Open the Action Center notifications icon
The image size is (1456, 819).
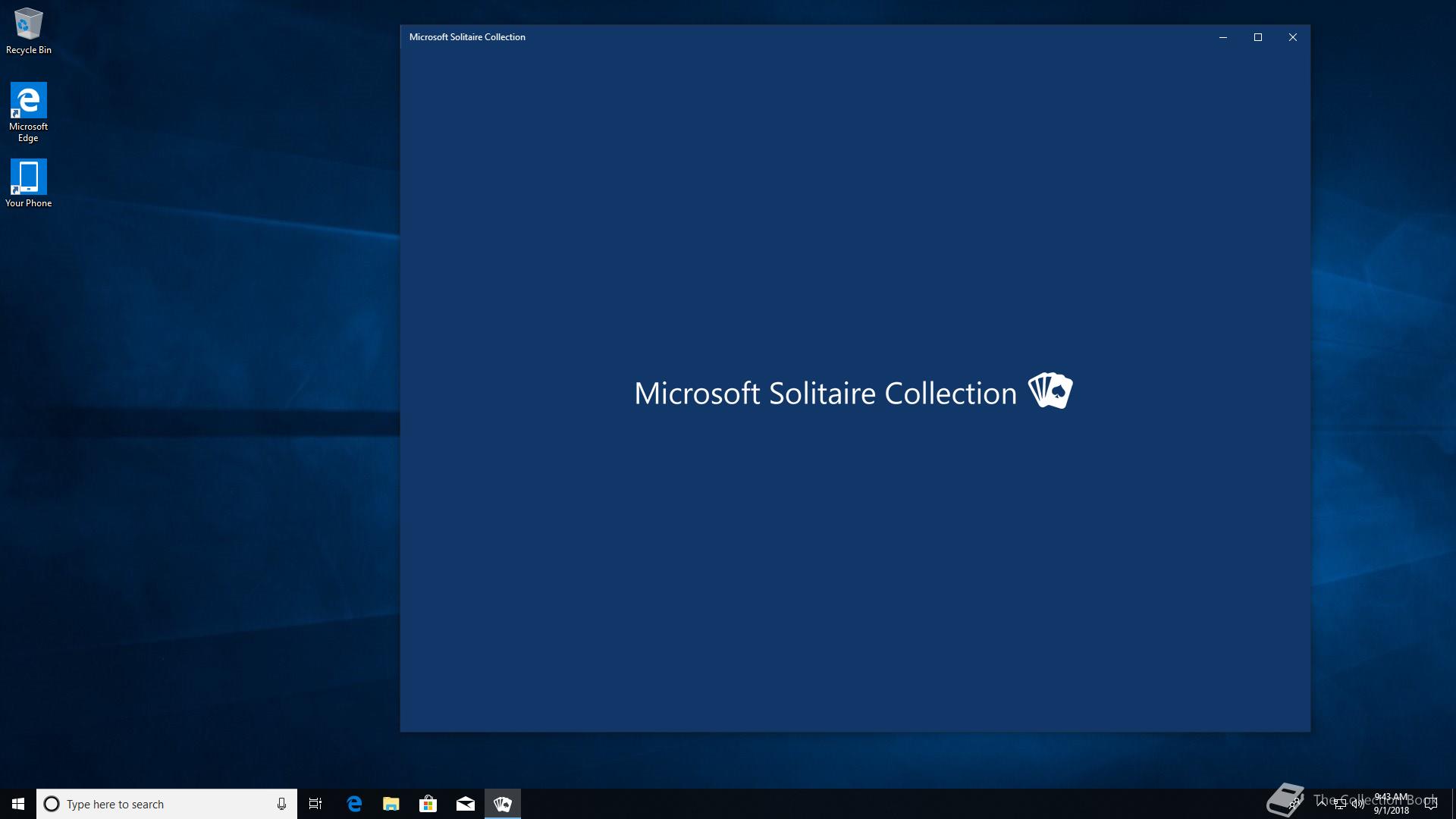click(x=1431, y=804)
